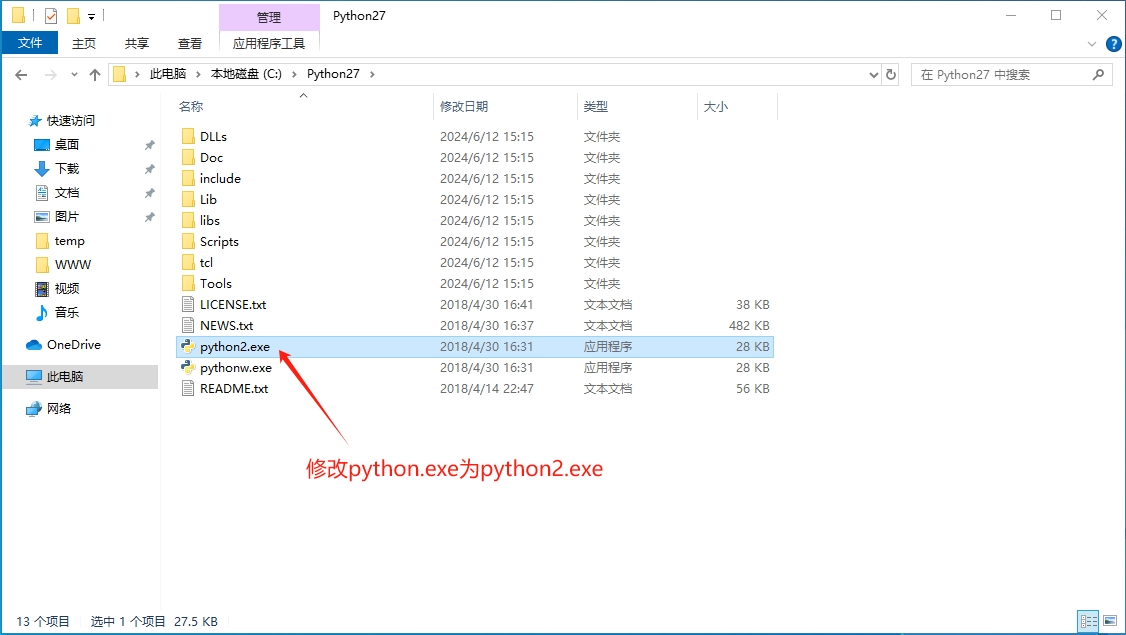Image resolution: width=1126 pixels, height=635 pixels.
Task: Expand the ribbon with the chevron
Action: [x=1092, y=44]
